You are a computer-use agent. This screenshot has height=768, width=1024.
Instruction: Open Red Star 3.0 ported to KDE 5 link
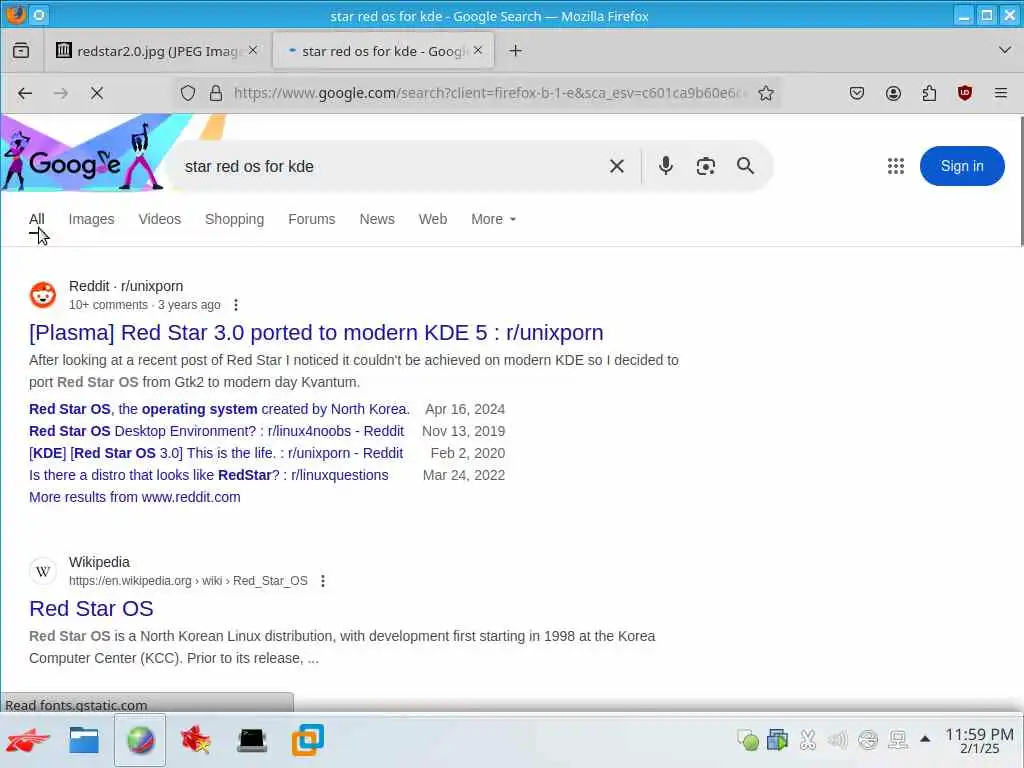(316, 332)
